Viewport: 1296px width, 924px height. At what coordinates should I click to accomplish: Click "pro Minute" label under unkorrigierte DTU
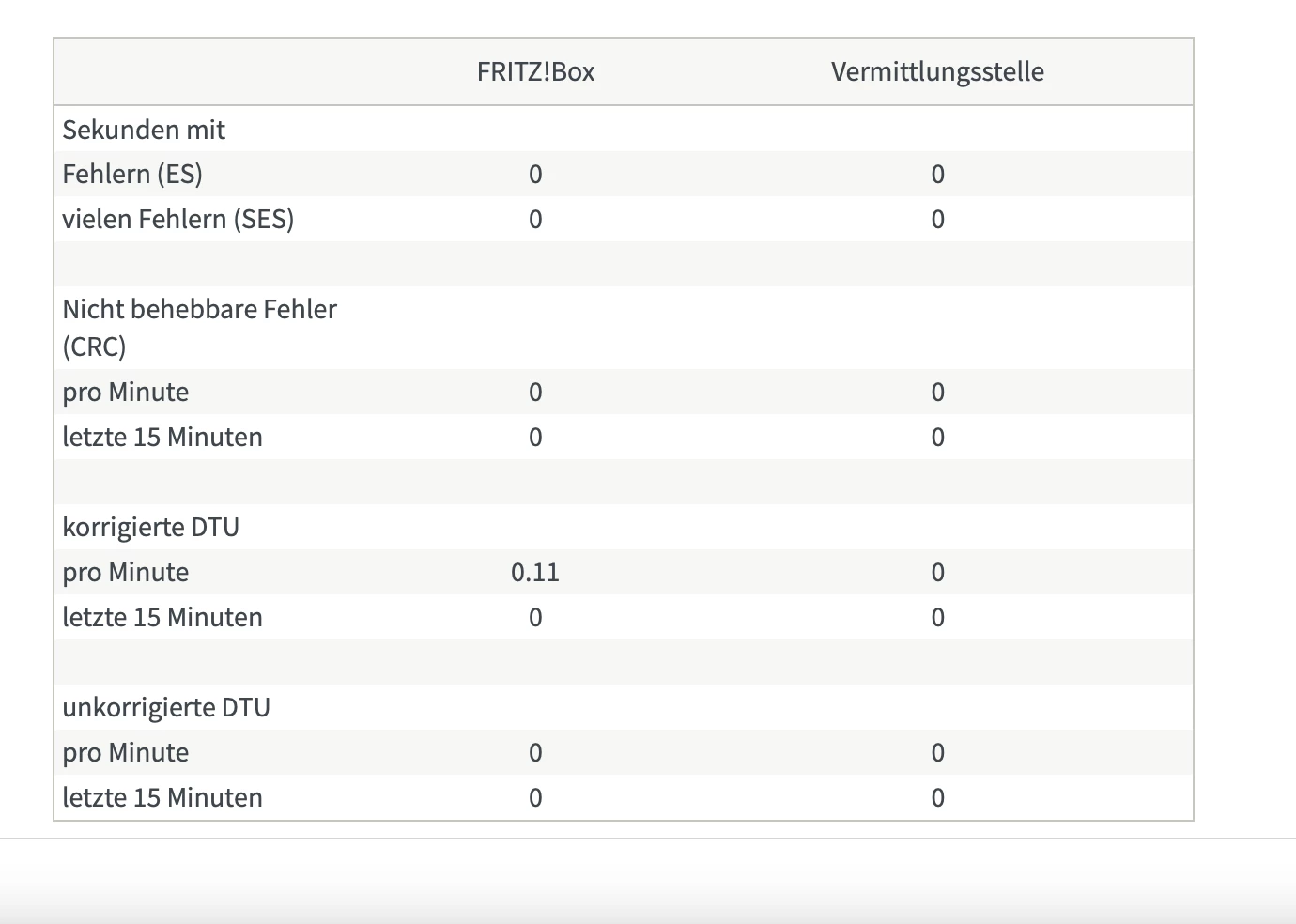[x=126, y=752]
